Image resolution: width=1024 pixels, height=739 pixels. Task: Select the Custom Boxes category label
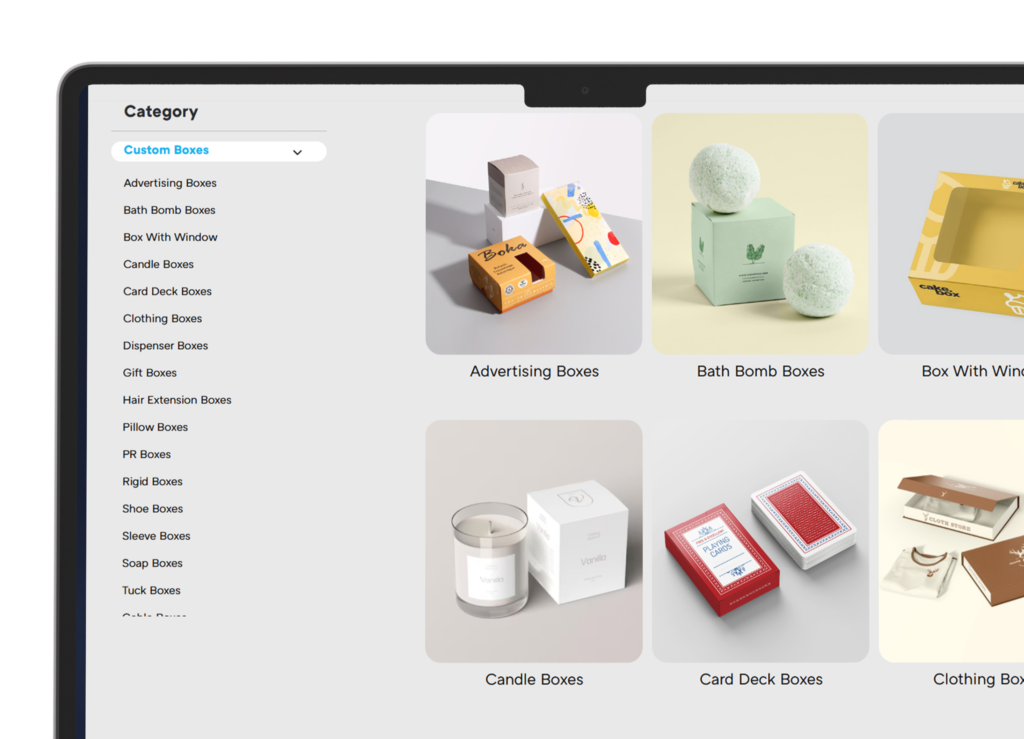pos(167,150)
